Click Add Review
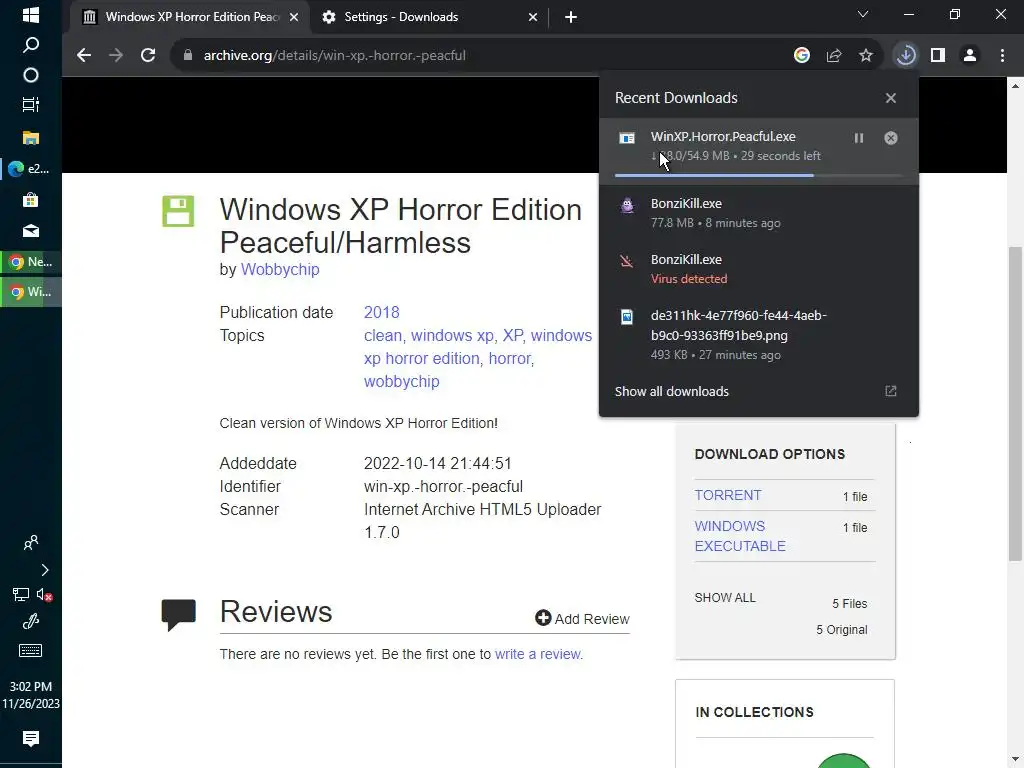The height and width of the screenshot is (768, 1024). click(x=582, y=618)
